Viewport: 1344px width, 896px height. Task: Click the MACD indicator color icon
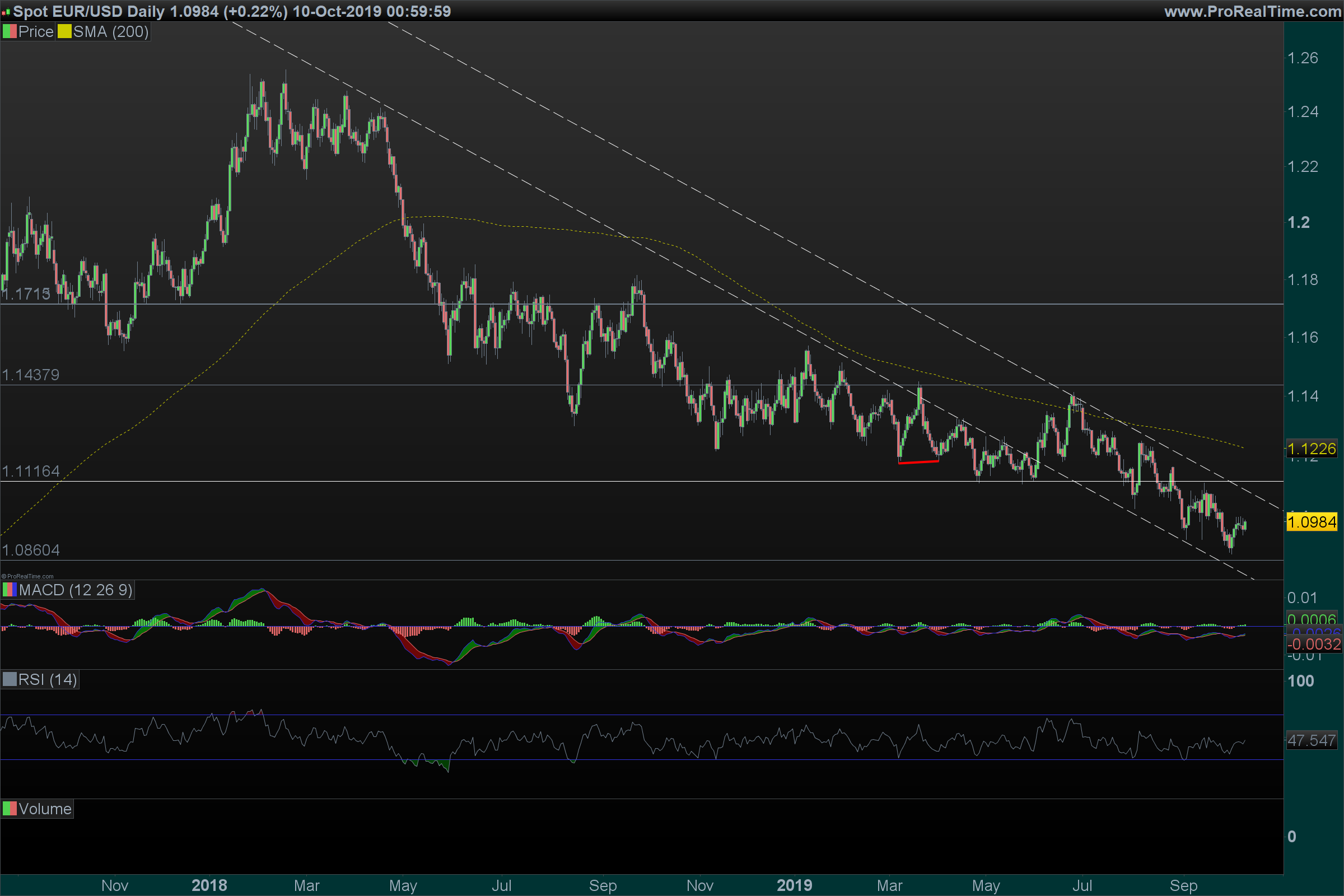coord(10,590)
